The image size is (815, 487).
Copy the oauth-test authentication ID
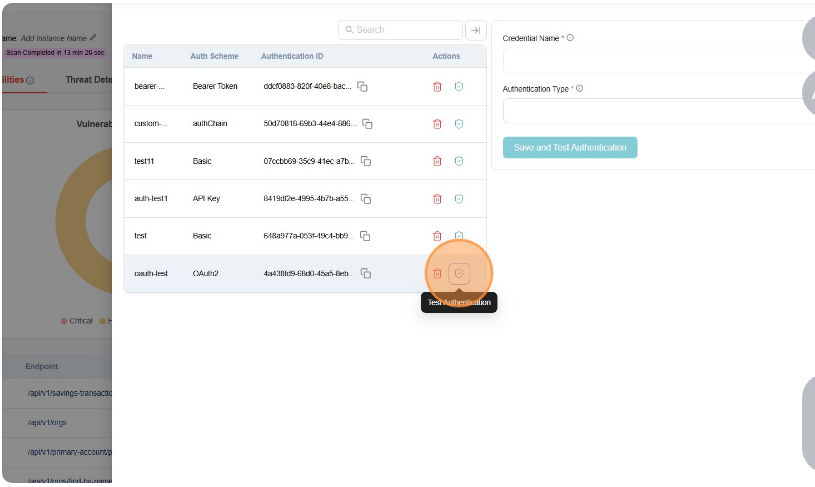(366, 273)
